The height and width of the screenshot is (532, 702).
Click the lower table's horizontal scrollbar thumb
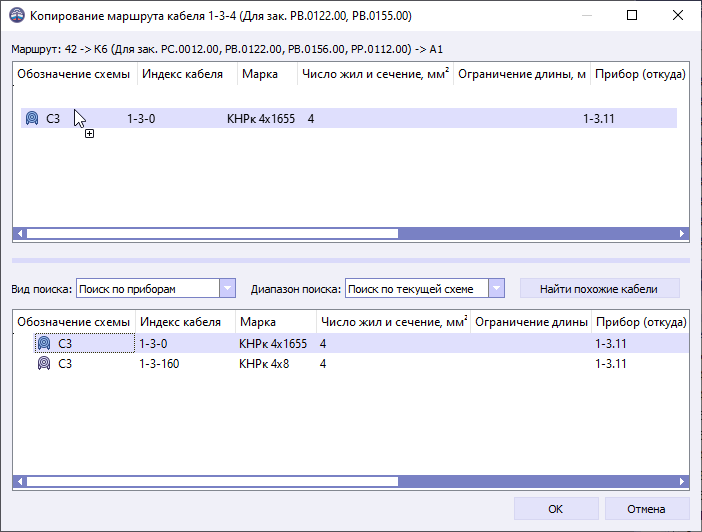tap(212, 481)
